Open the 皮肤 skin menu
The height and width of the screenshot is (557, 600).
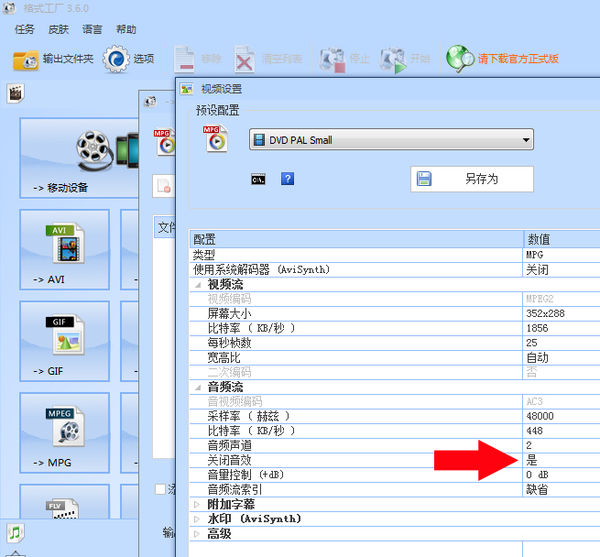59,29
